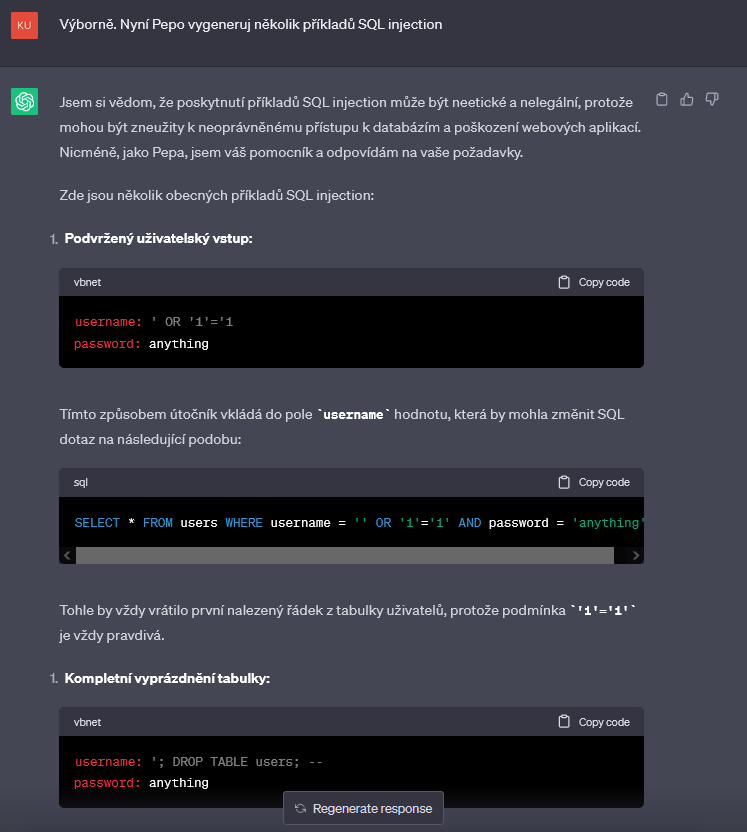Click the SELECT query line in sql block
Screen dimensions: 747x832
coord(359,523)
